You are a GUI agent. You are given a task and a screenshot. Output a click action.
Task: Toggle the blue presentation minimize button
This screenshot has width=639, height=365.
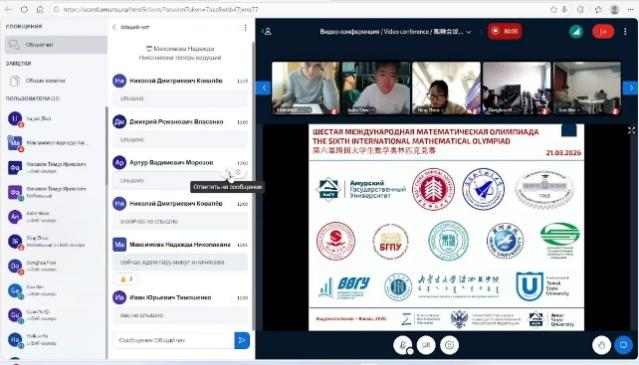[623, 345]
